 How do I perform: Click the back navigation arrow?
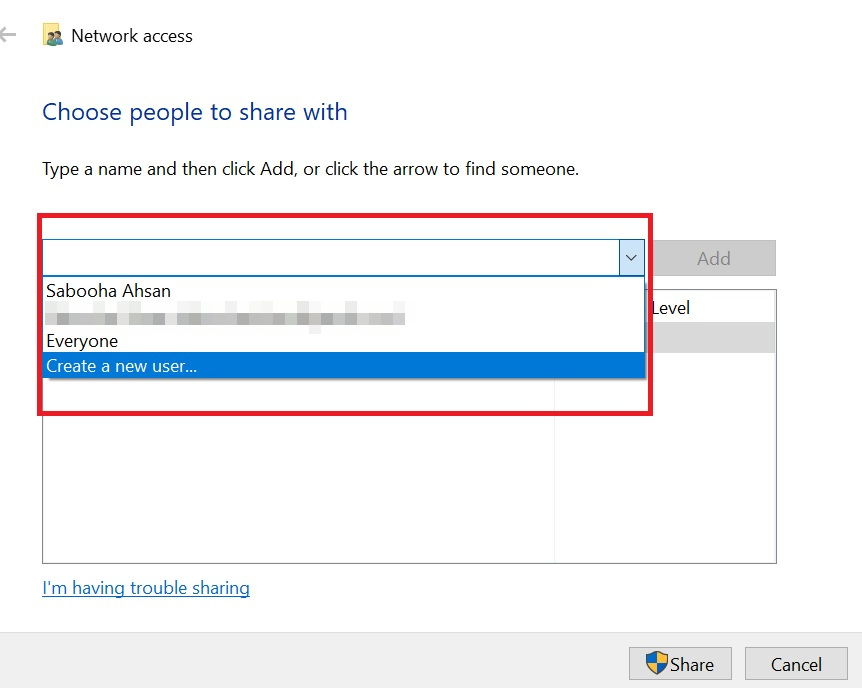(x=8, y=34)
